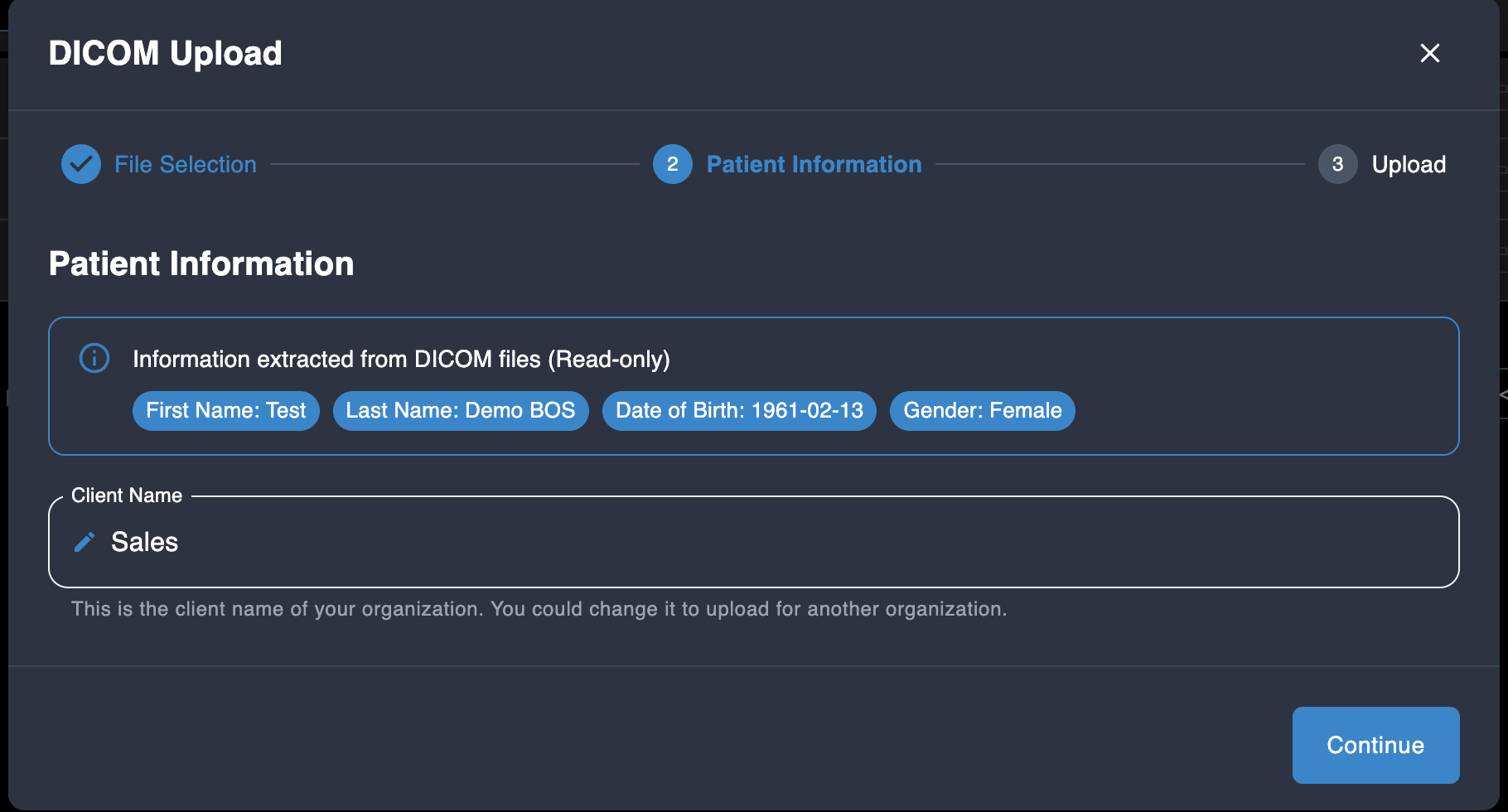Collapse the Patient Information section heading
Image resolution: width=1508 pixels, height=812 pixels.
(201, 263)
